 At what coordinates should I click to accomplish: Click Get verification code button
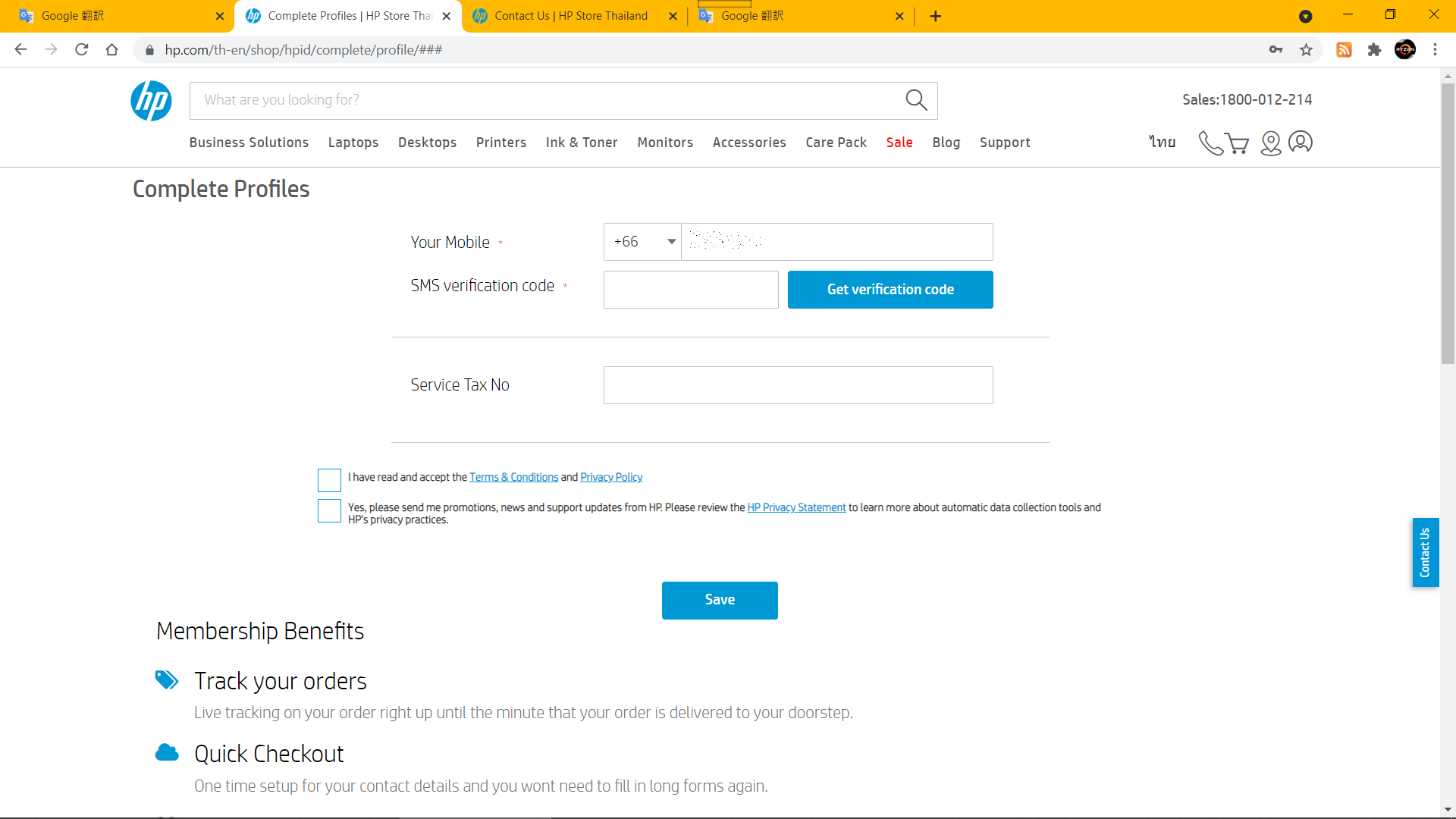[890, 290]
